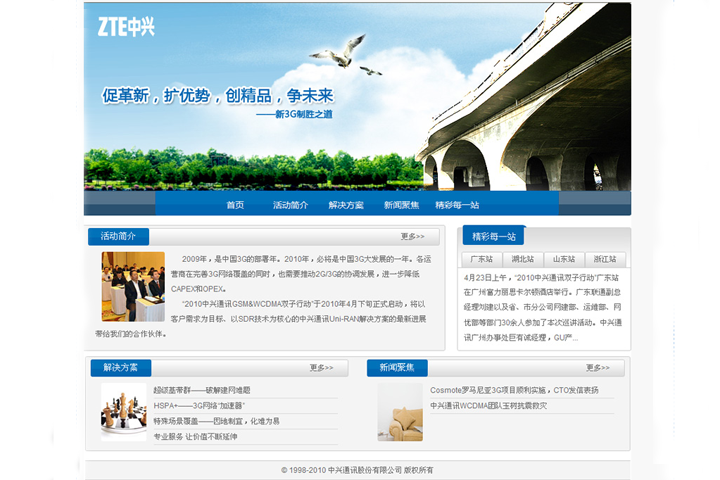Open the 浙江站 tab
Viewport: 720px width, 480px height.
coord(604,259)
